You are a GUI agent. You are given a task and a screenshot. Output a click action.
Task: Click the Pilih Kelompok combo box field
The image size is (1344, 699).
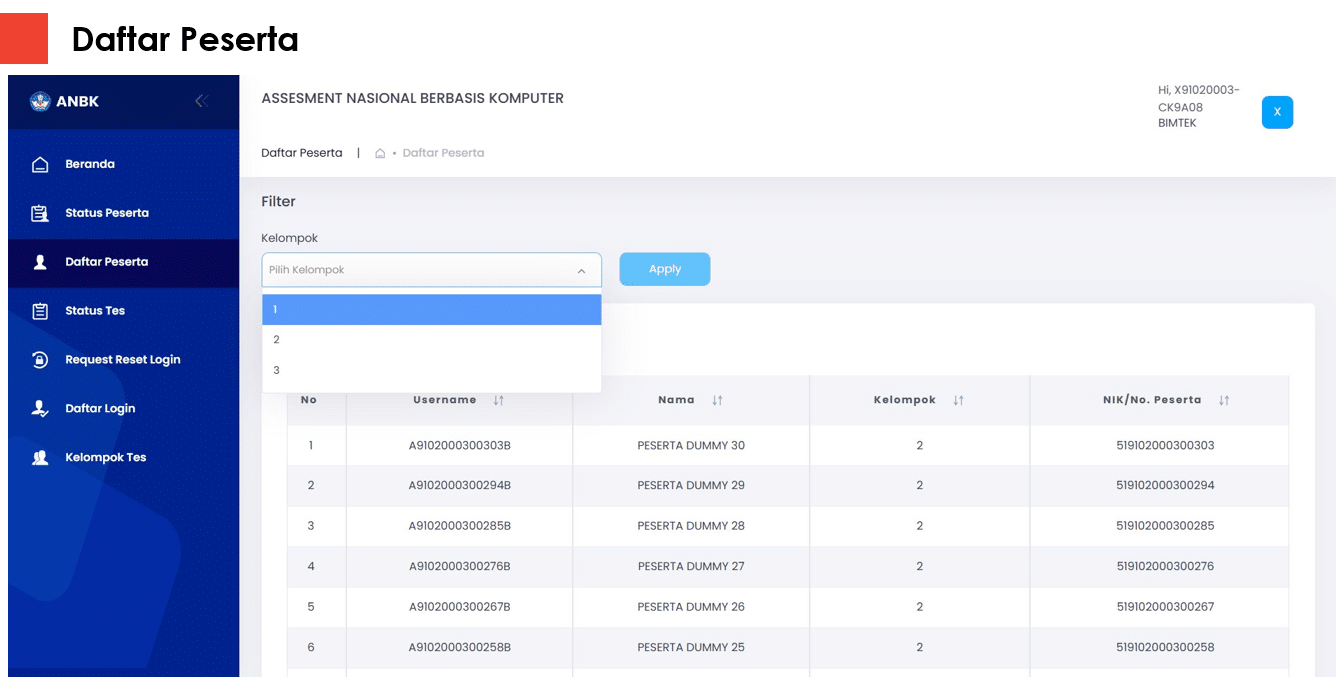[x=432, y=270]
